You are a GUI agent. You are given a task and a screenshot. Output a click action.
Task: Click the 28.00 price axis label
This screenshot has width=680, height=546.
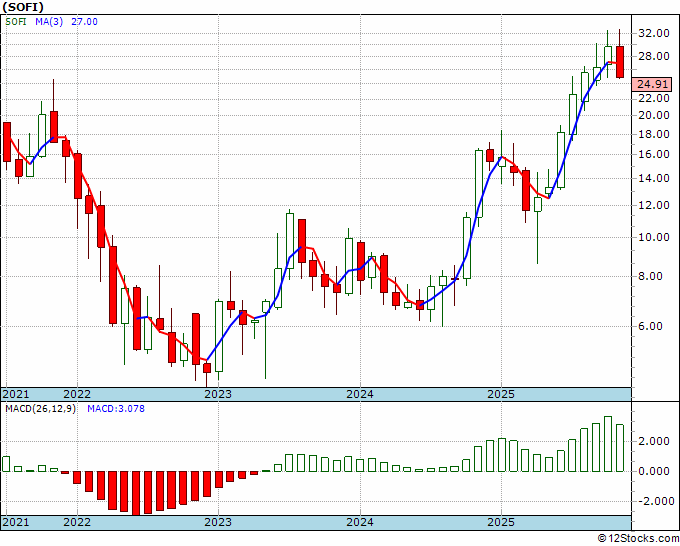(x=653, y=56)
